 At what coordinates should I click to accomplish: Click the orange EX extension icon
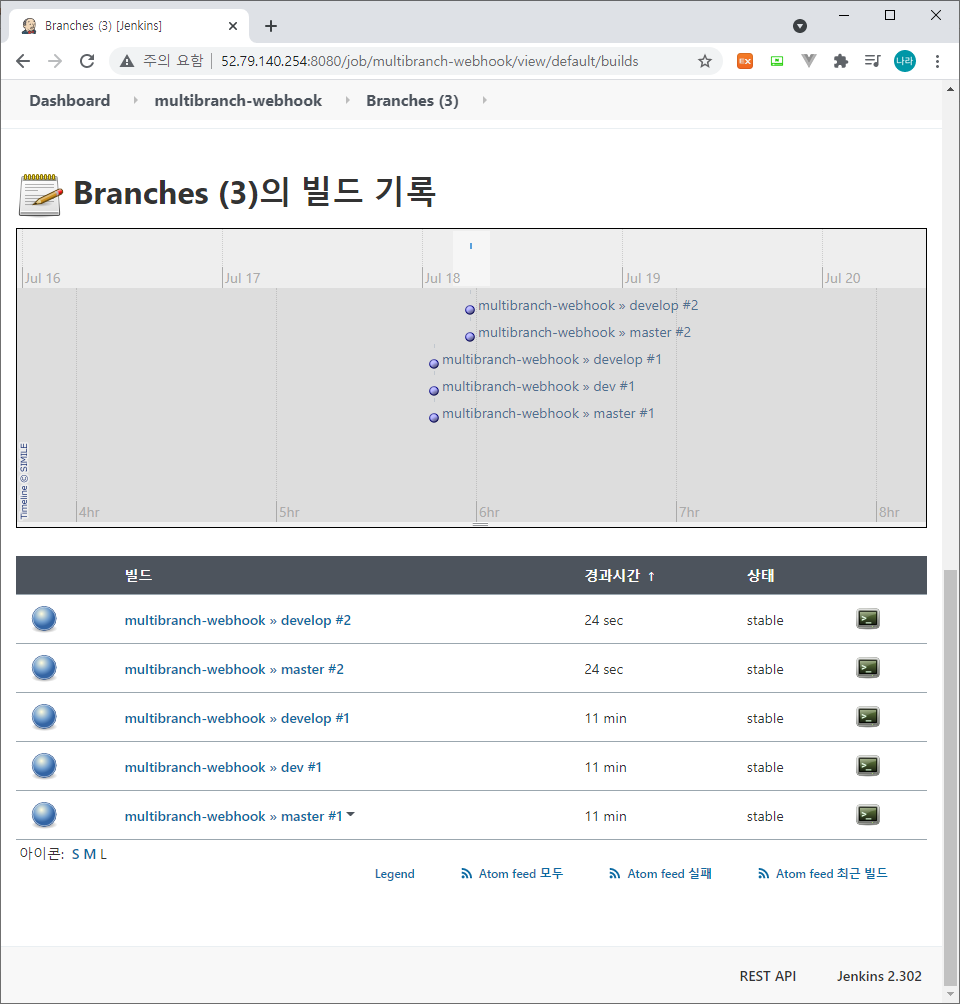click(x=745, y=61)
